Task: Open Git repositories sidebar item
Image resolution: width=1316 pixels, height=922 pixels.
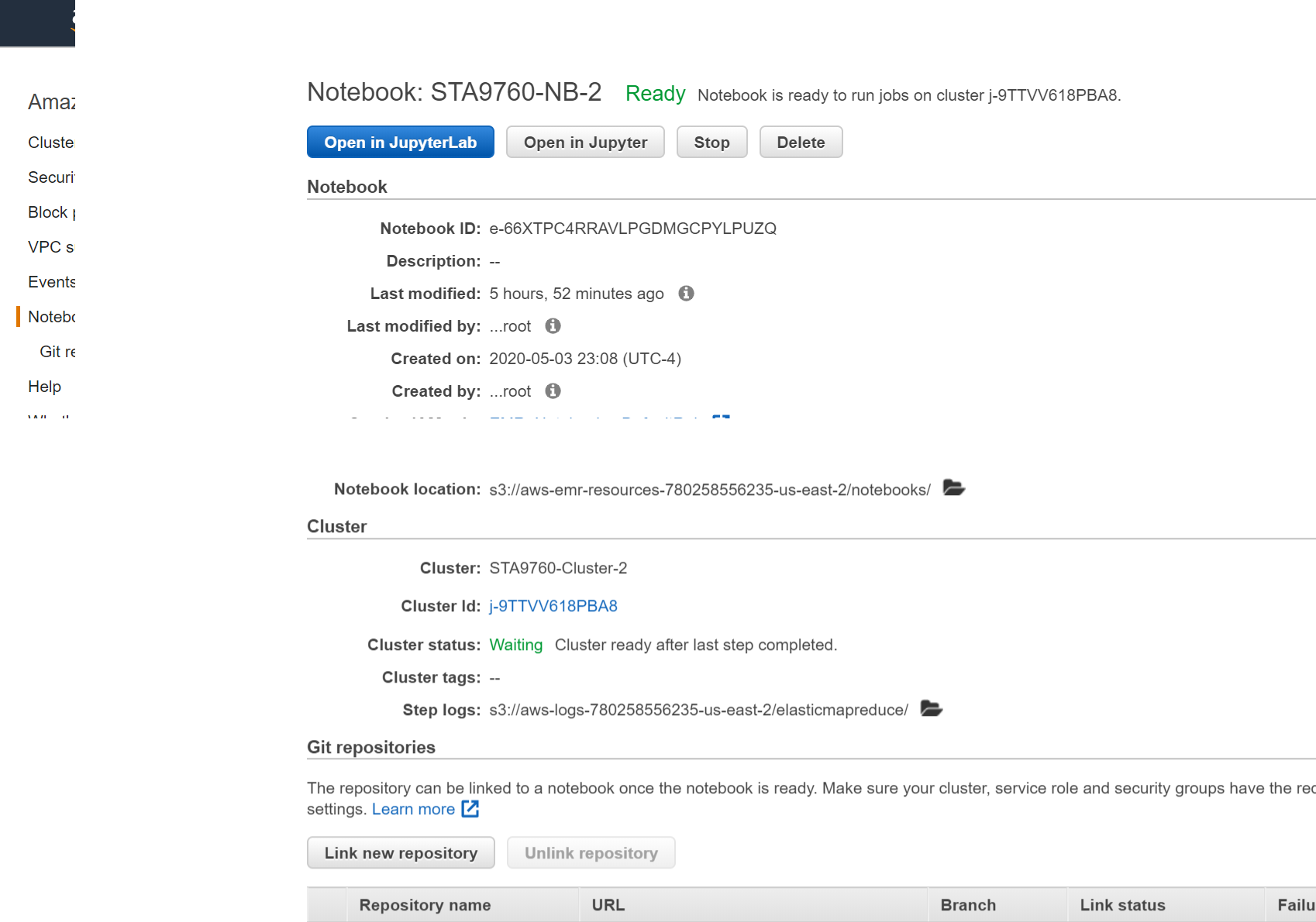Action: pyautogui.click(x=57, y=352)
